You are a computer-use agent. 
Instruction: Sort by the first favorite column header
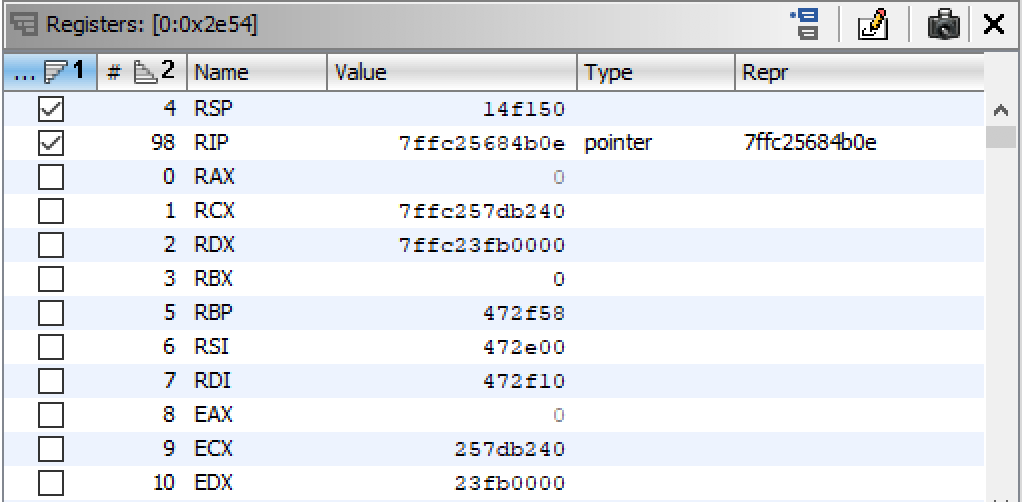[50, 72]
